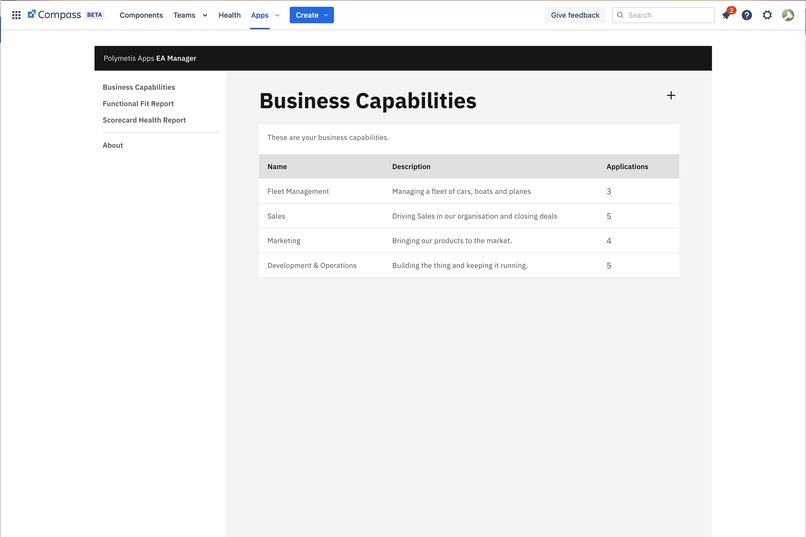The width and height of the screenshot is (806, 537).
Task: Open the Components menu item
Action: (x=141, y=15)
